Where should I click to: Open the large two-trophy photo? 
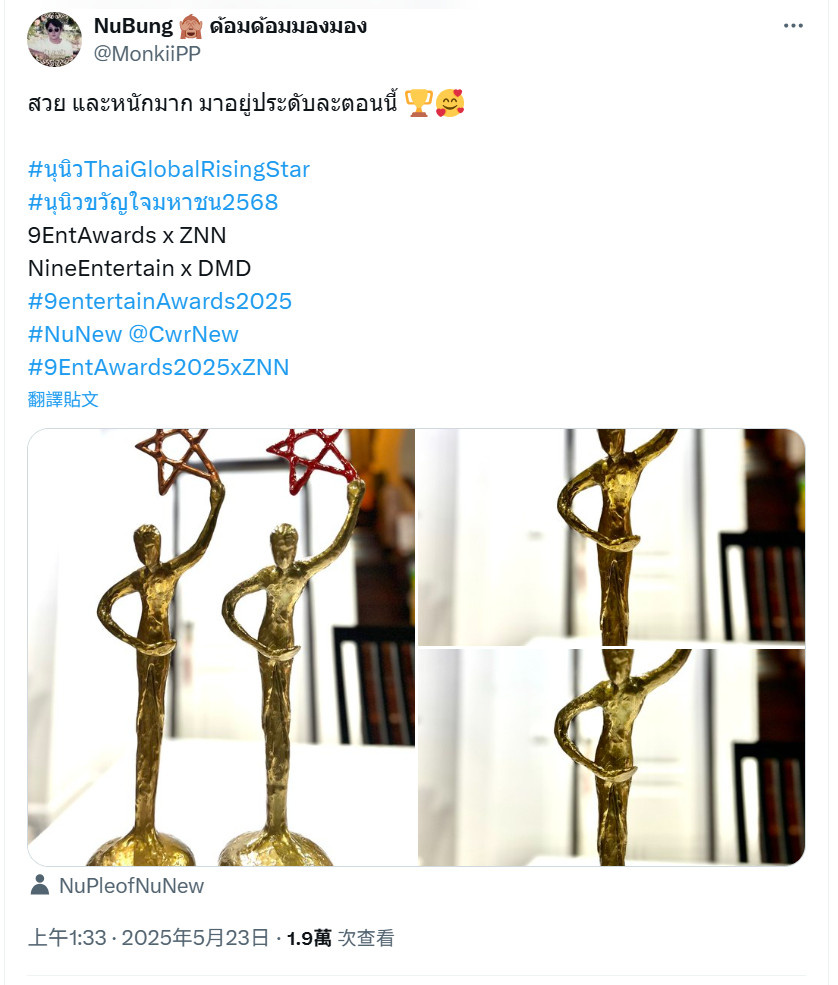[x=221, y=647]
